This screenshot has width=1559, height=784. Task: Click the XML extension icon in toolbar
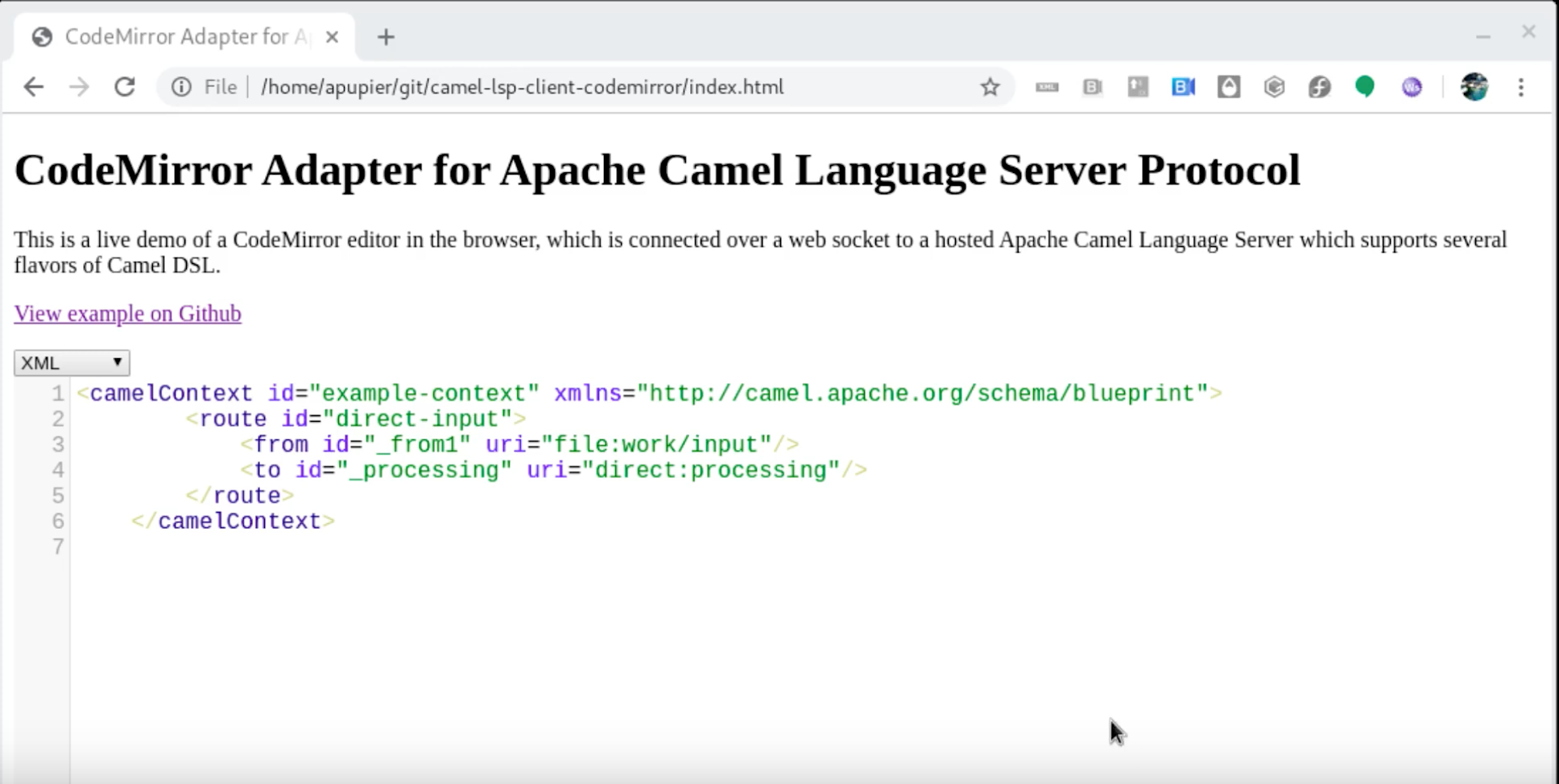tap(1047, 87)
